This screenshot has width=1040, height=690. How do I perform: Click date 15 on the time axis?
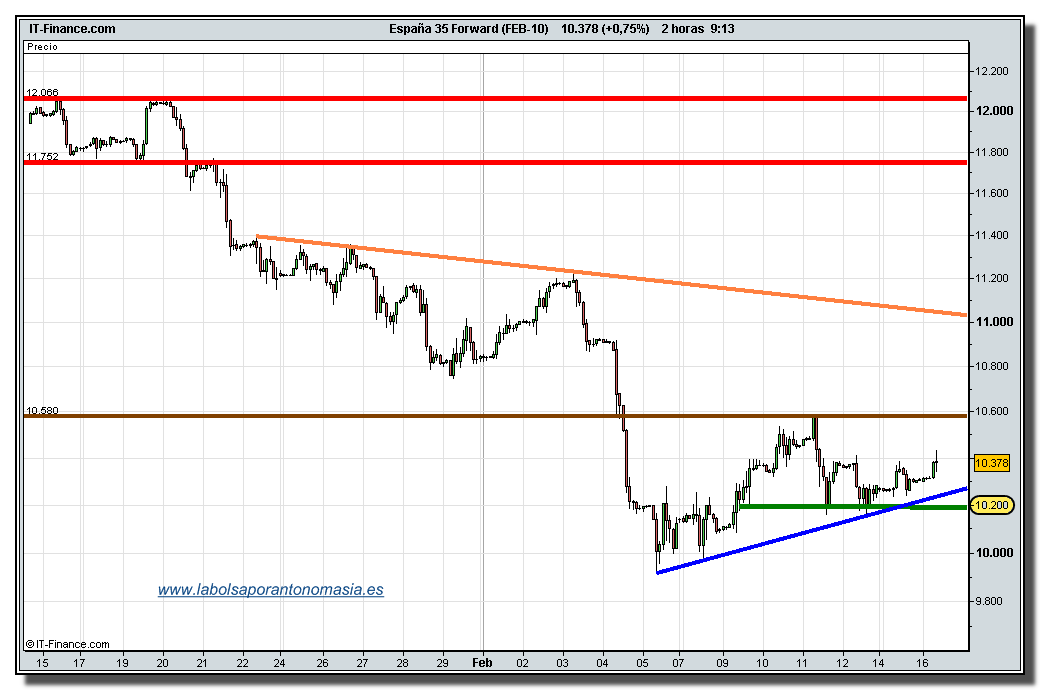[x=42, y=662]
